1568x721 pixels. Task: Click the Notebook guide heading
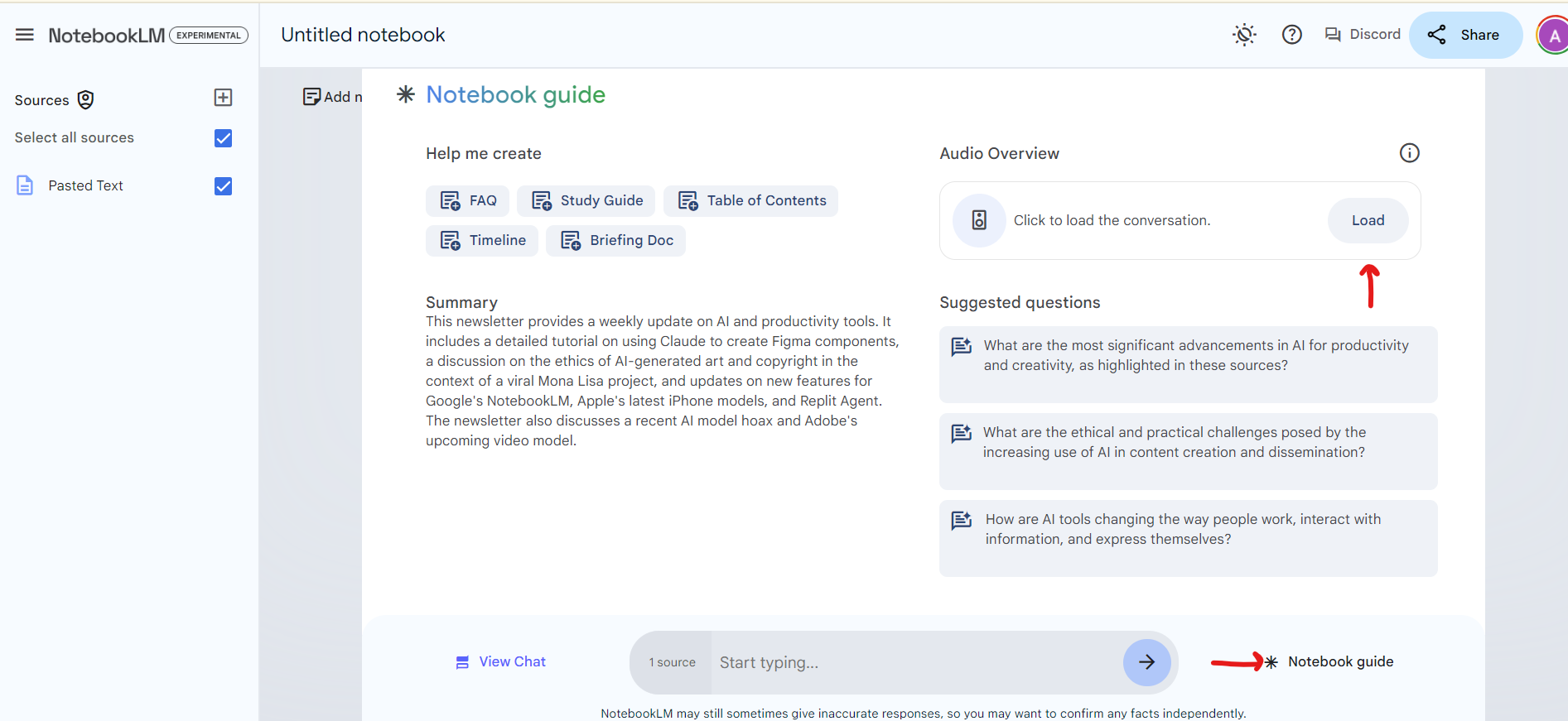click(515, 94)
